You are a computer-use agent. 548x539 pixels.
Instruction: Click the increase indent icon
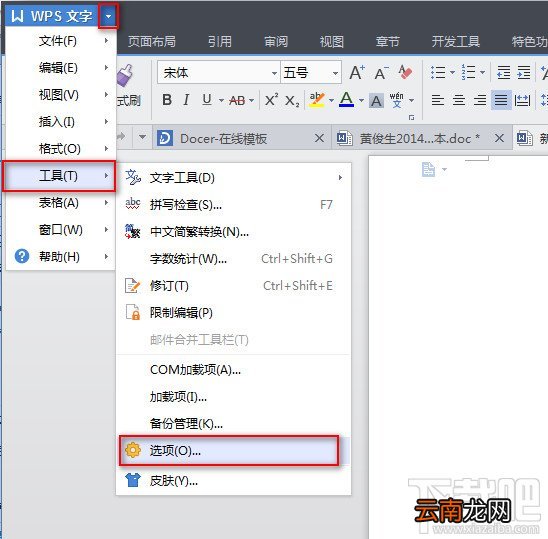click(524, 72)
